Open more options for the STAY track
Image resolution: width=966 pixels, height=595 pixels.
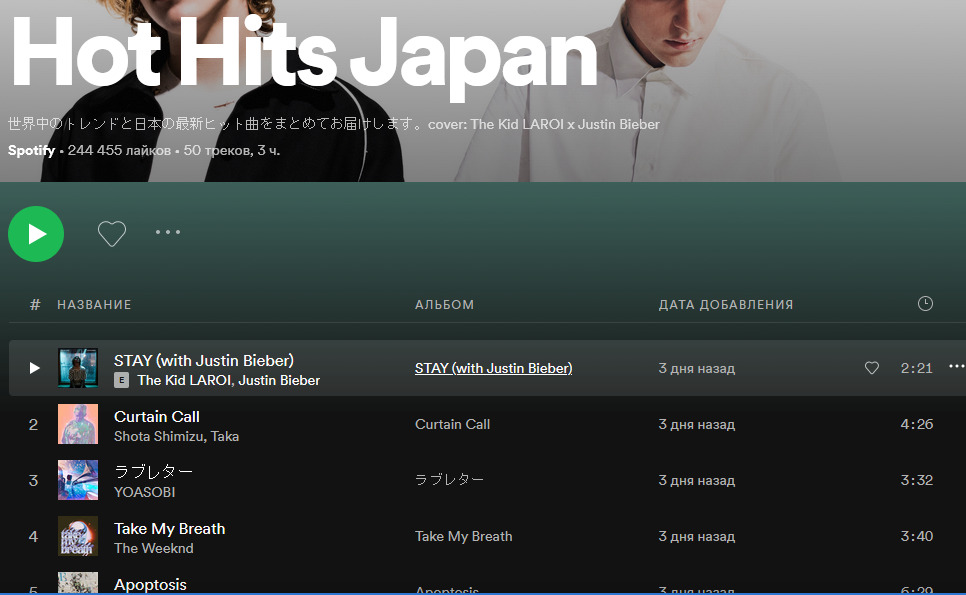point(956,367)
